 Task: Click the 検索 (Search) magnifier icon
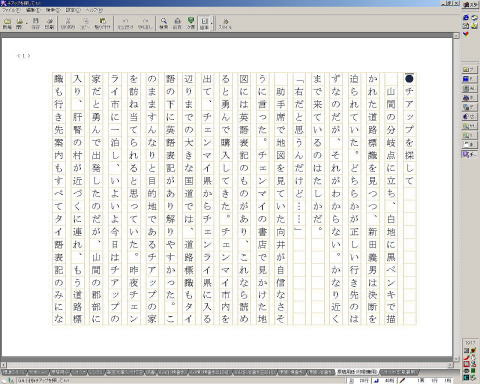[163, 23]
